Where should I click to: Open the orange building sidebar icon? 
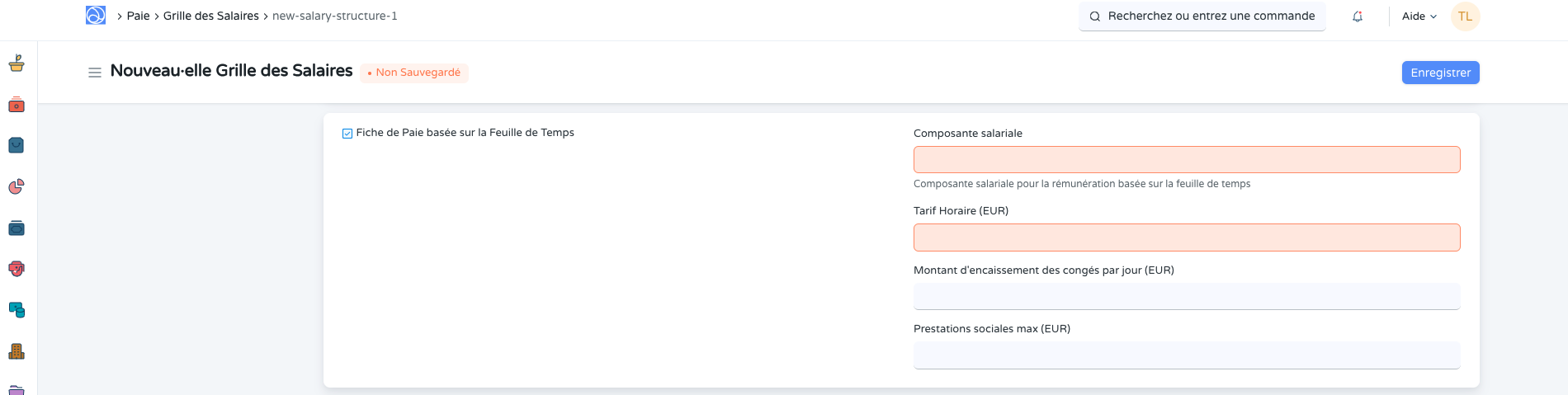(17, 351)
